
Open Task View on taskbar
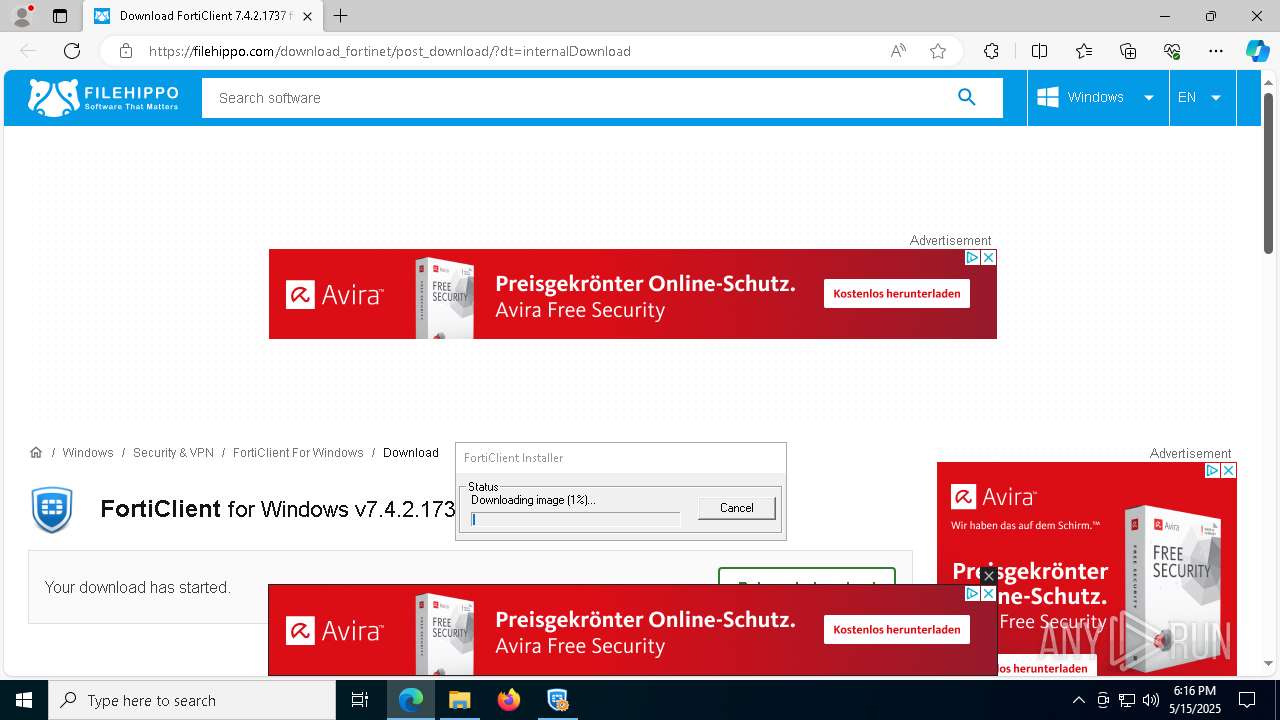tap(360, 700)
